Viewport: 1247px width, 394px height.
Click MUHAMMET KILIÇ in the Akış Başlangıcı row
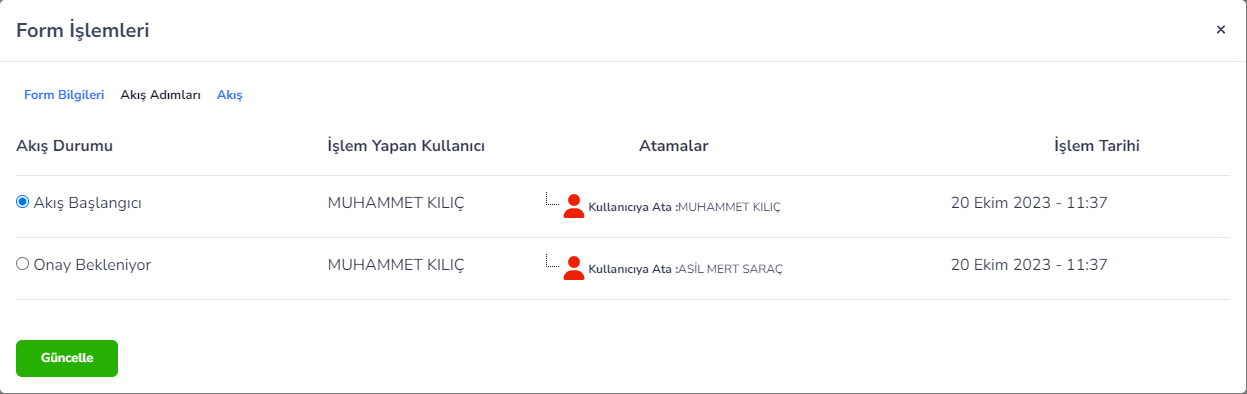[396, 203]
